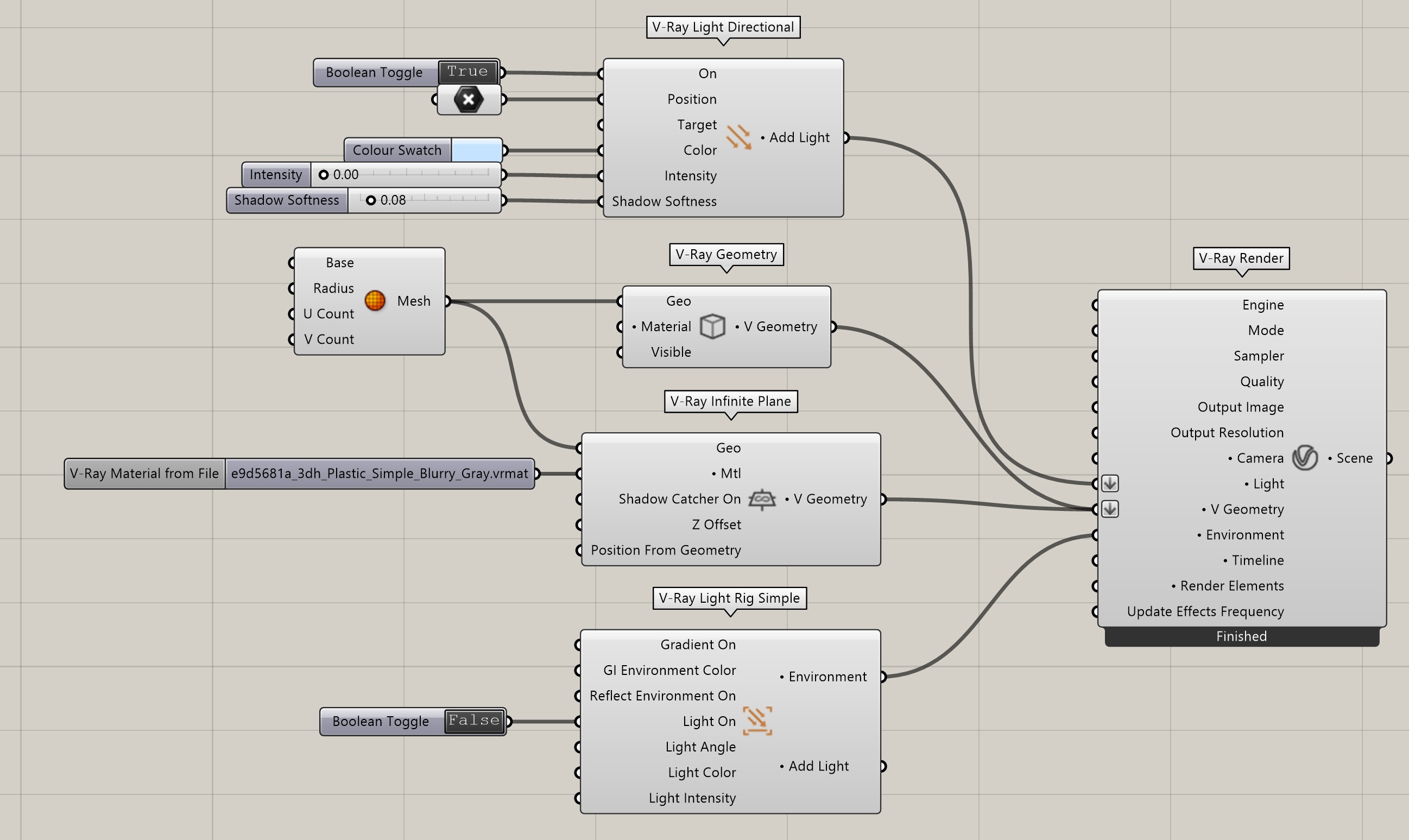Click the Add Light output on Light Rig

814,766
